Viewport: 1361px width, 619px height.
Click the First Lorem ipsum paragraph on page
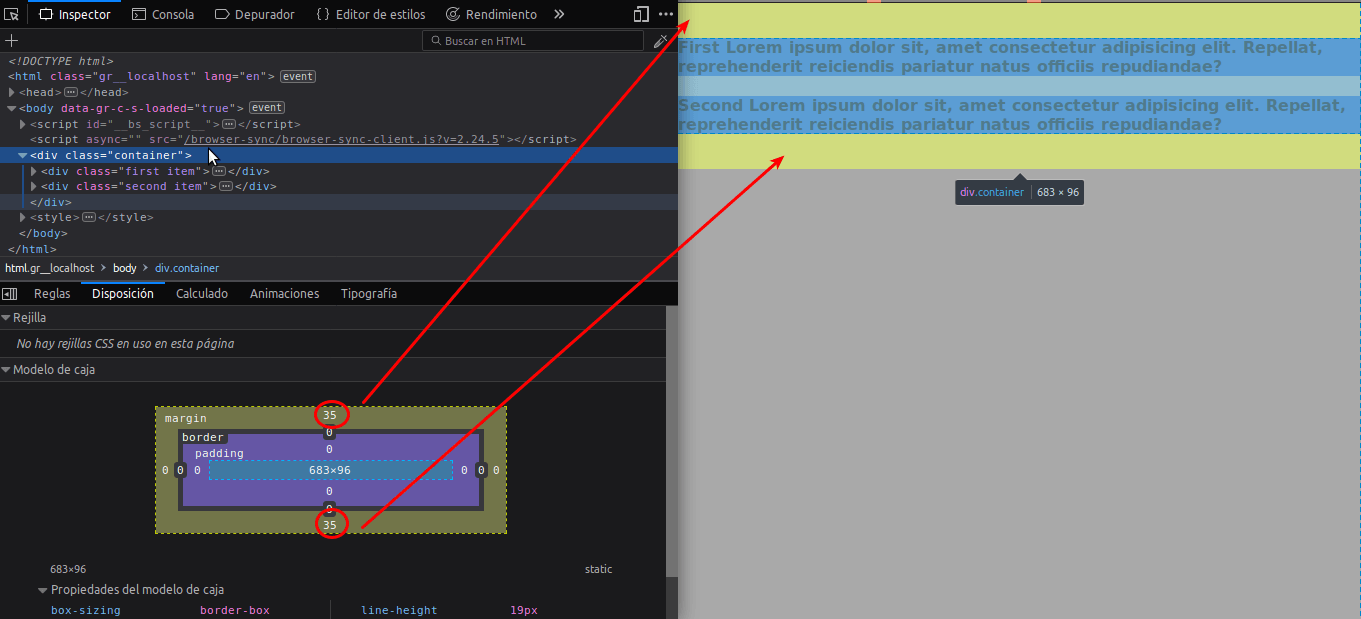point(1018,57)
